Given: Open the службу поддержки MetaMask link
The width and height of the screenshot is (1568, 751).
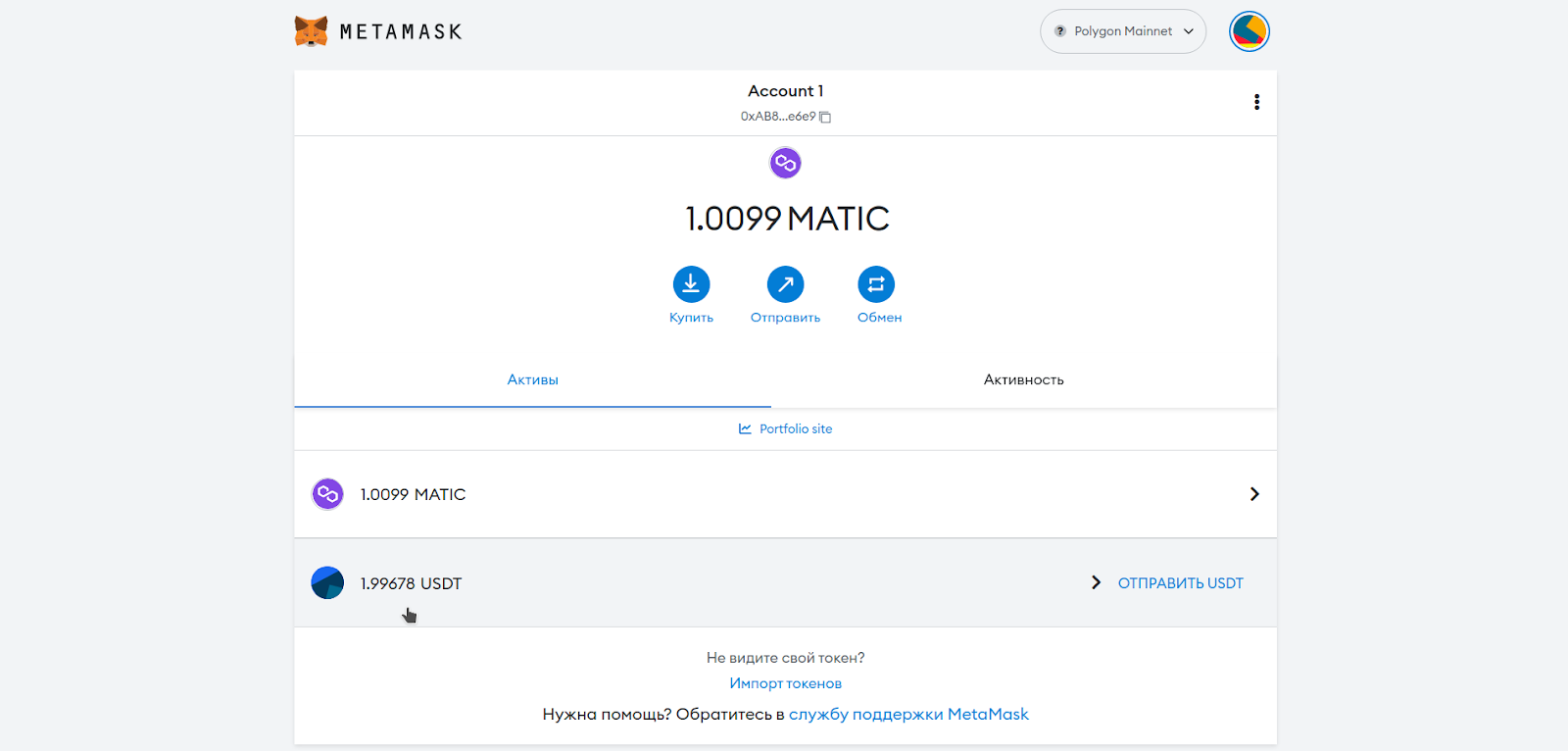Looking at the screenshot, I should (x=908, y=714).
